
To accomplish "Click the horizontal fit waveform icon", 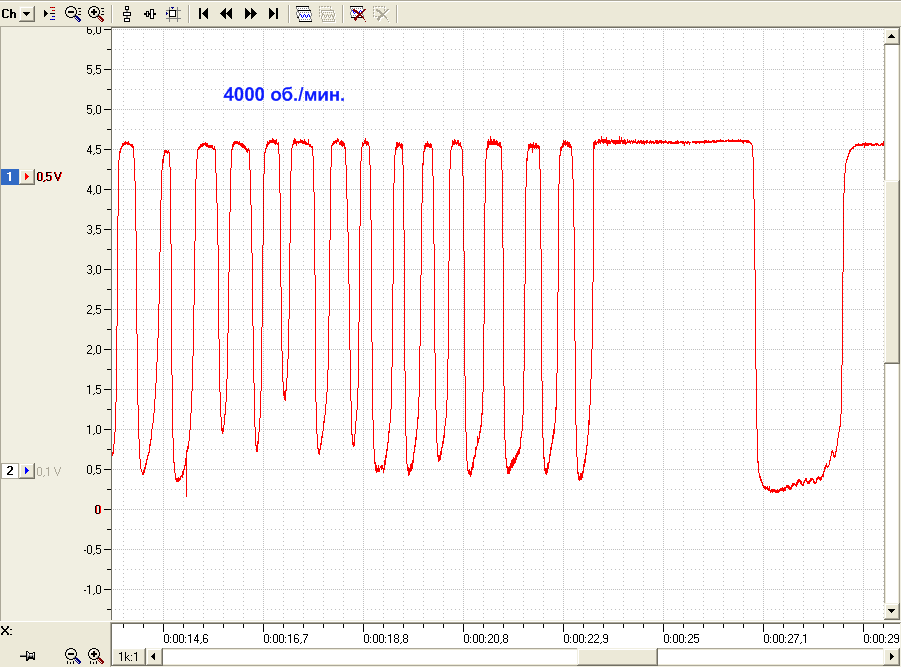I will pyautogui.click(x=150, y=14).
